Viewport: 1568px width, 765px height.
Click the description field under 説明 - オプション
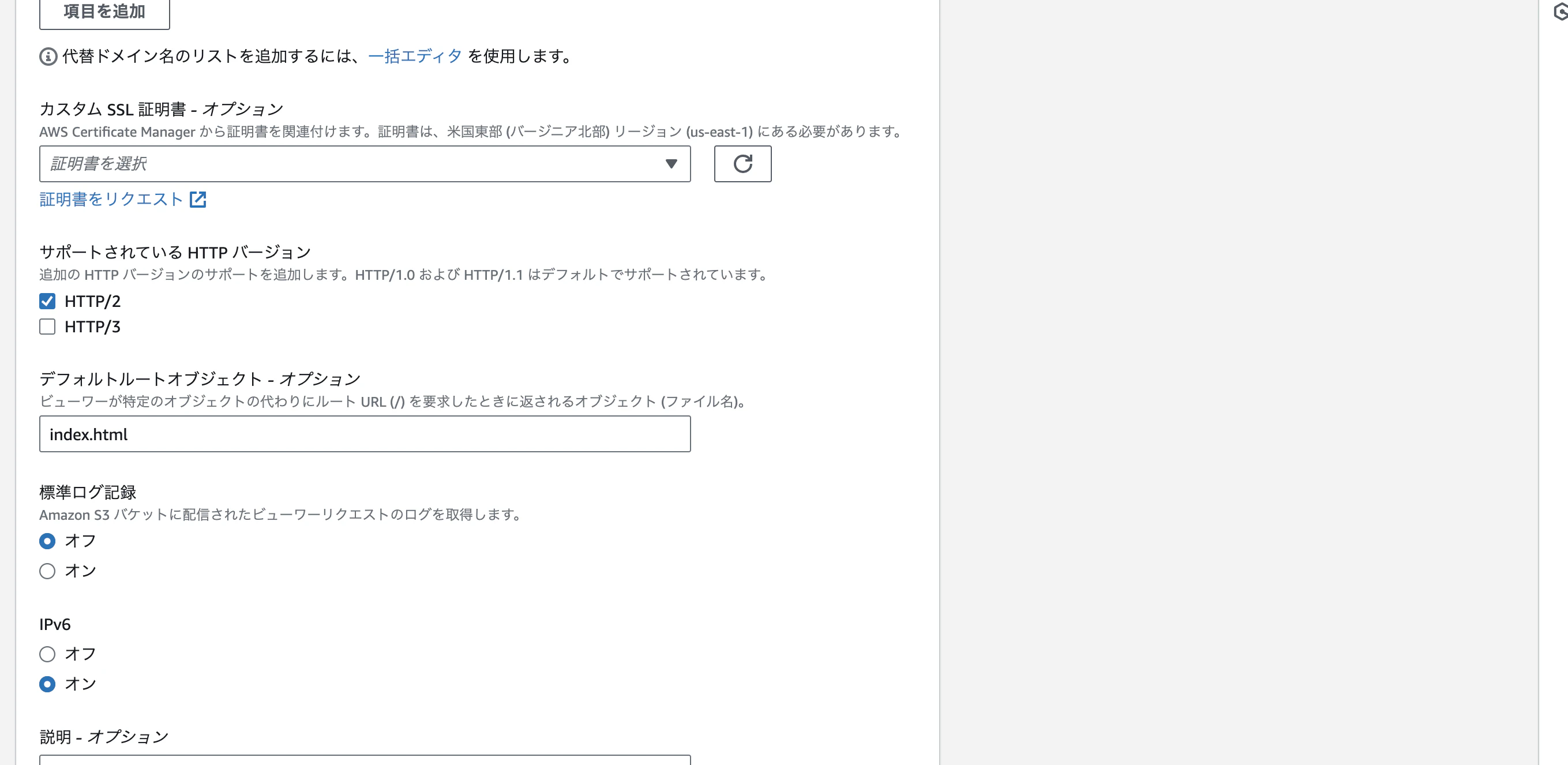[365, 761]
